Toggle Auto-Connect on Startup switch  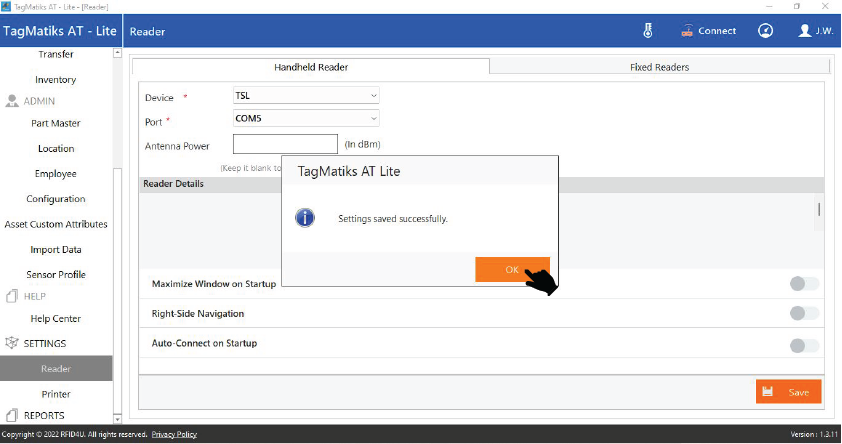(x=803, y=346)
